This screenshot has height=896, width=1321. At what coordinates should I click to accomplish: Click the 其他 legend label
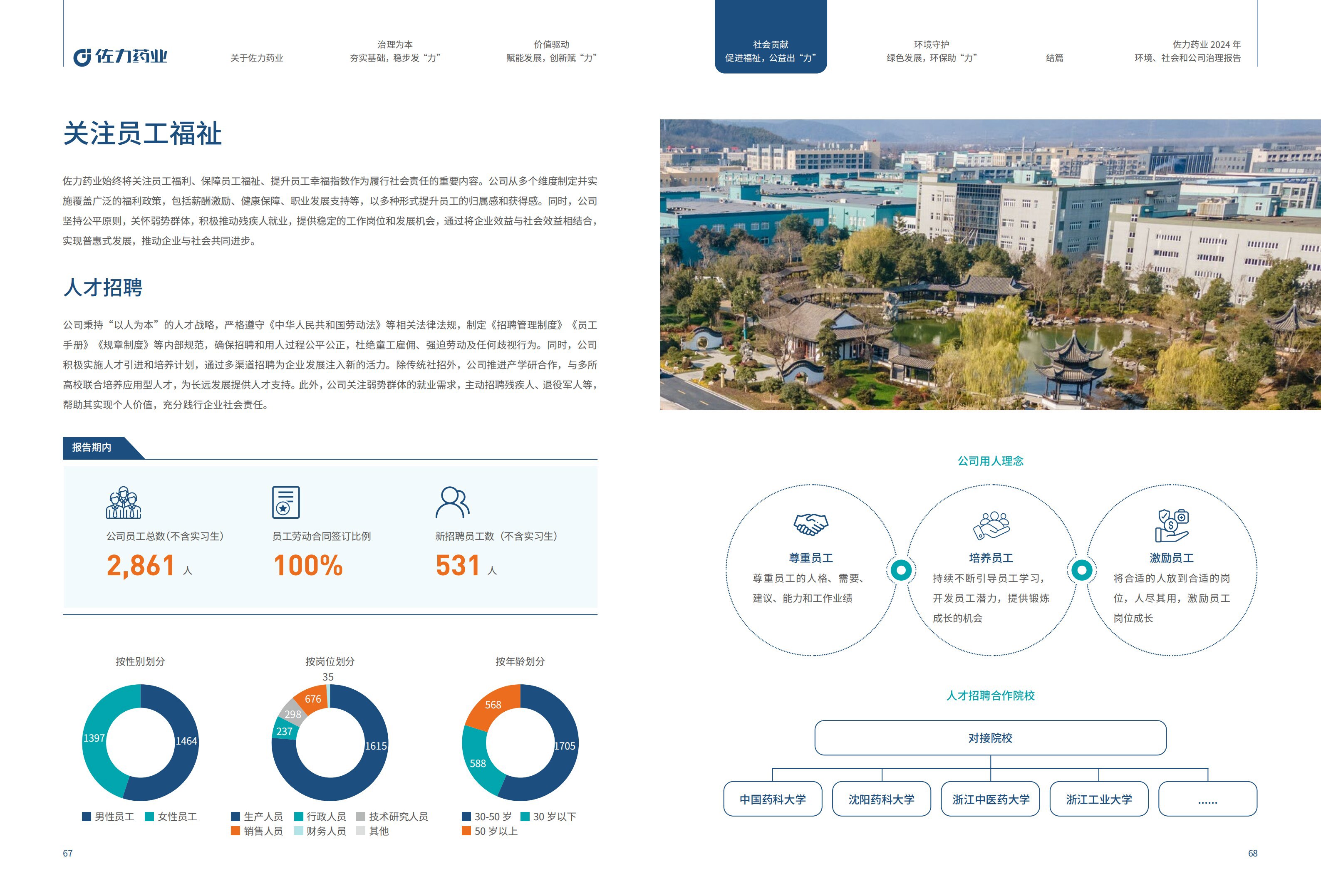(379, 831)
